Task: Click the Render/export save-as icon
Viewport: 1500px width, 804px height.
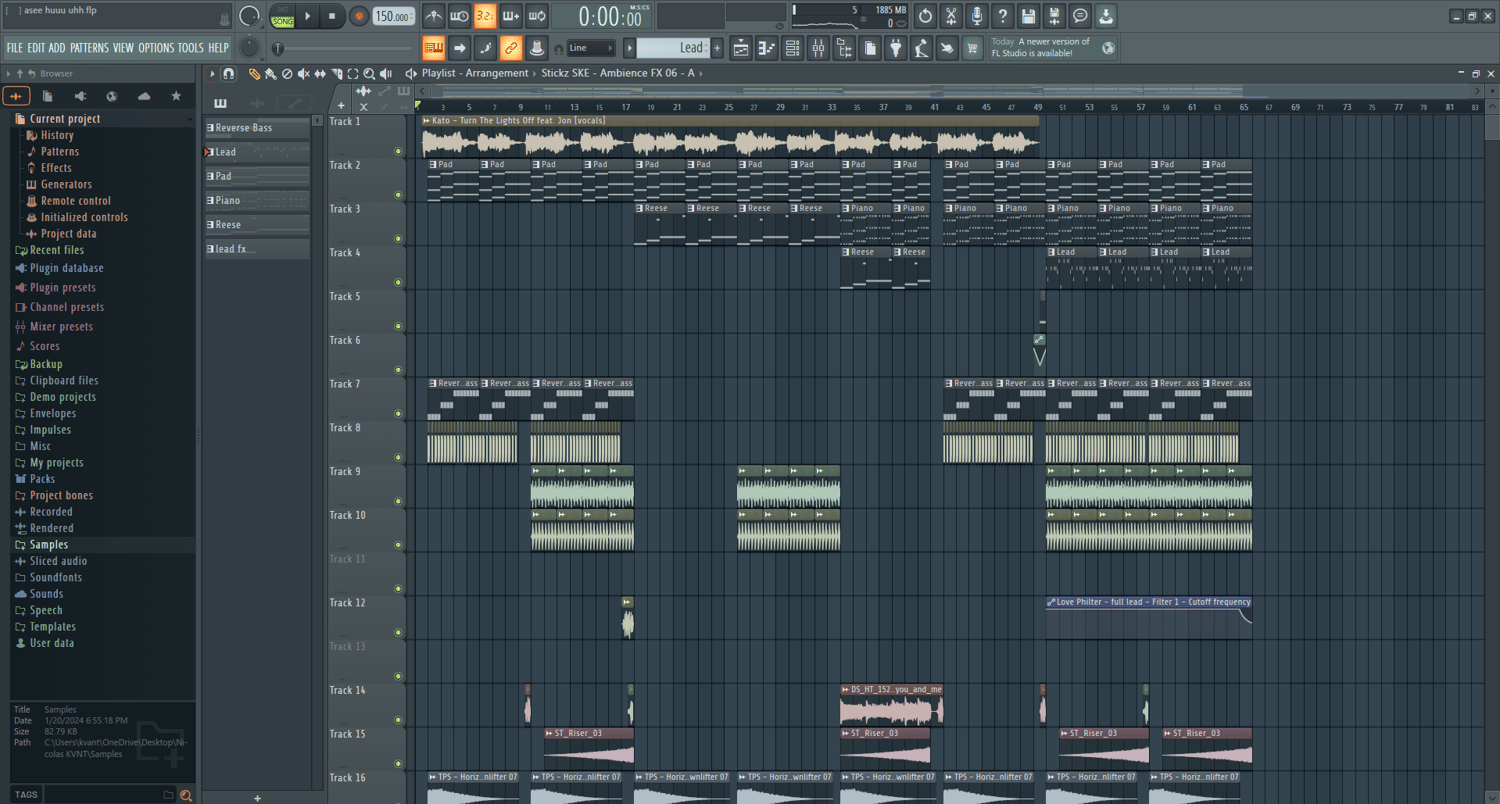Action: pyautogui.click(x=1054, y=16)
